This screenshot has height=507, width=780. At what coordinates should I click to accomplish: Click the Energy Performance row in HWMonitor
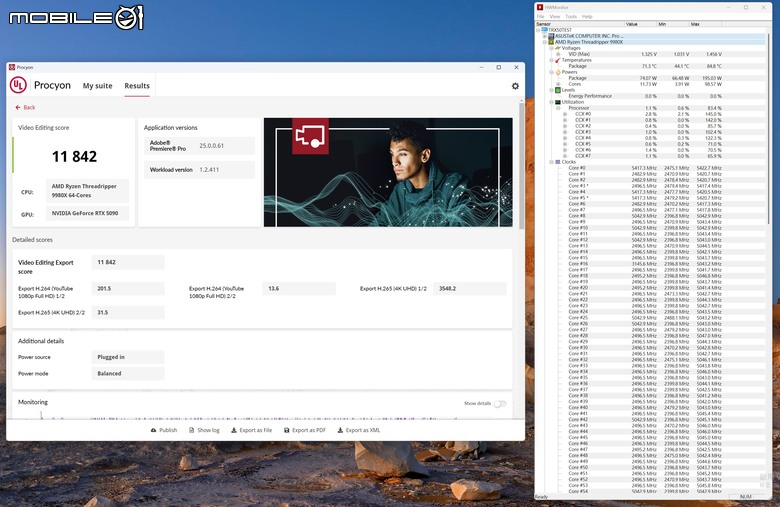645,96
